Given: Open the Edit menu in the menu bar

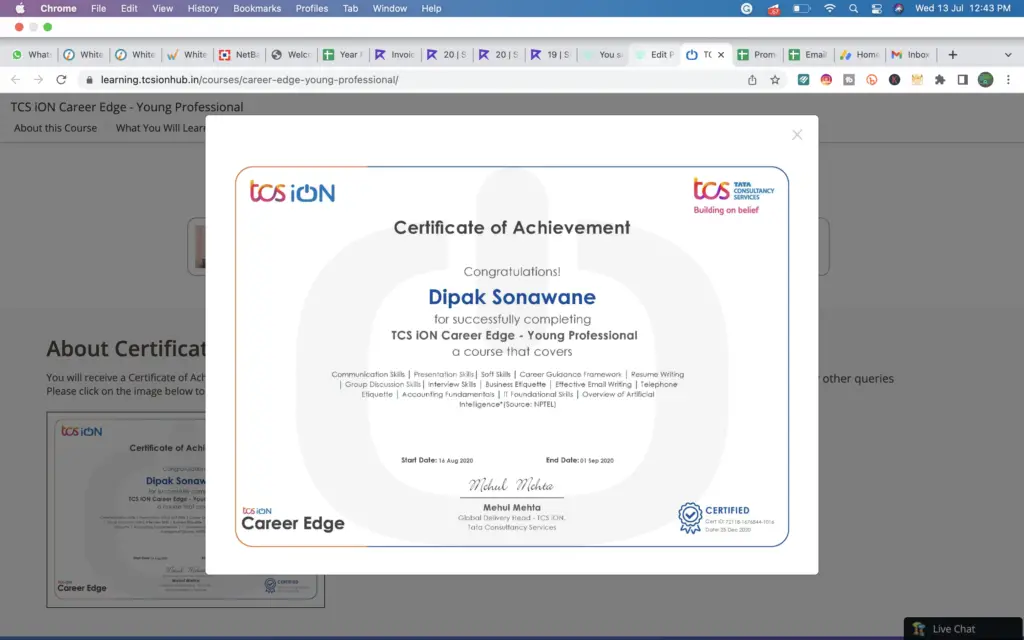Looking at the screenshot, I should coord(129,8).
